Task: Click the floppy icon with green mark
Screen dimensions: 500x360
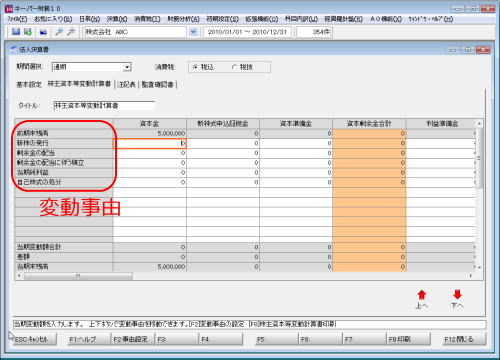Action: click(x=28, y=32)
